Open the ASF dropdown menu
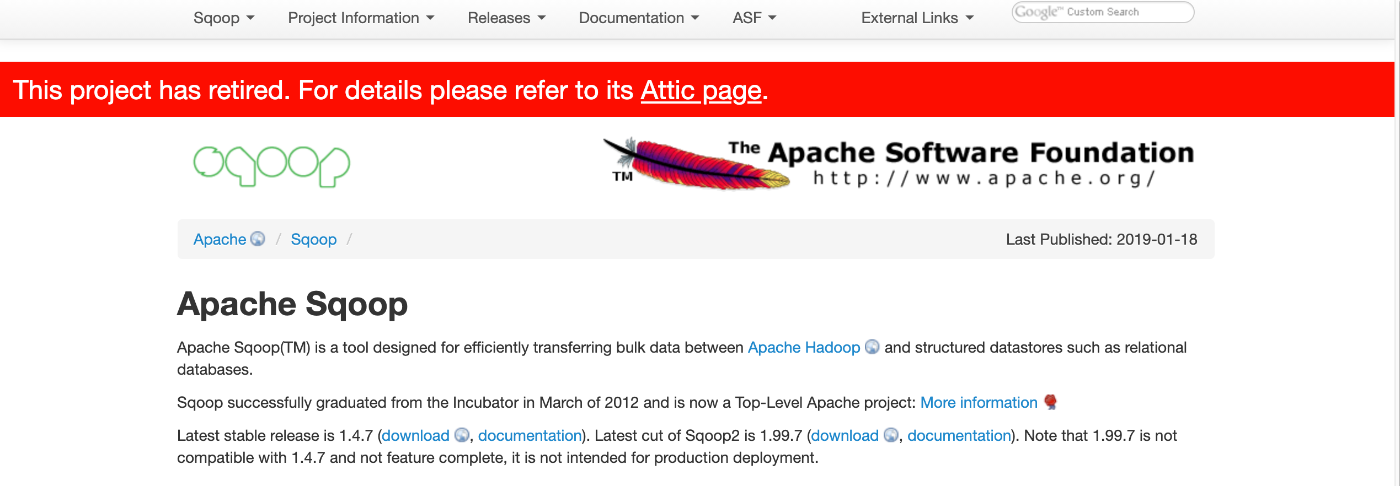Image resolution: width=1400 pixels, height=486 pixels. coord(754,18)
